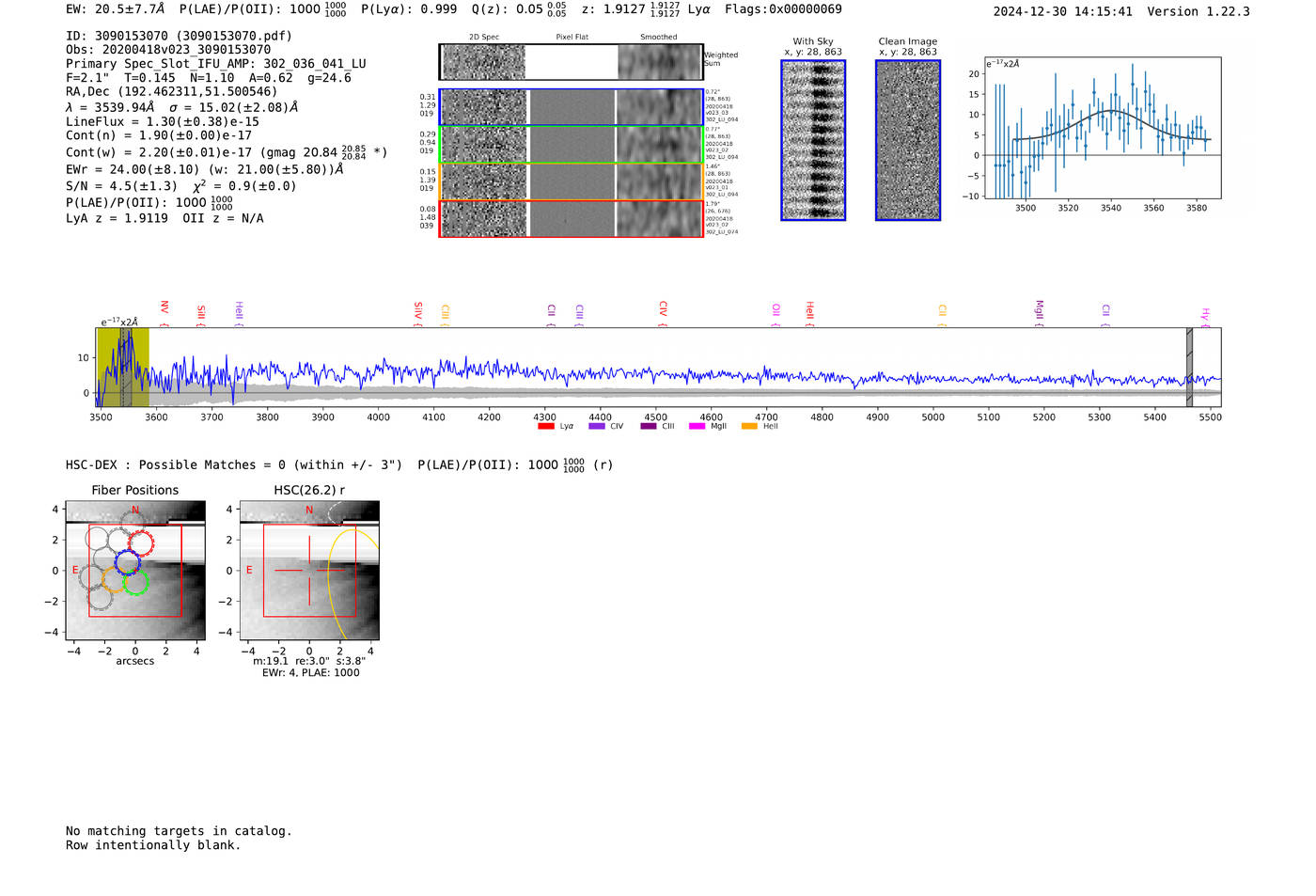The height and width of the screenshot is (896, 1316).
Task: Click the purple CIV legend swatch
Action: pos(596,427)
